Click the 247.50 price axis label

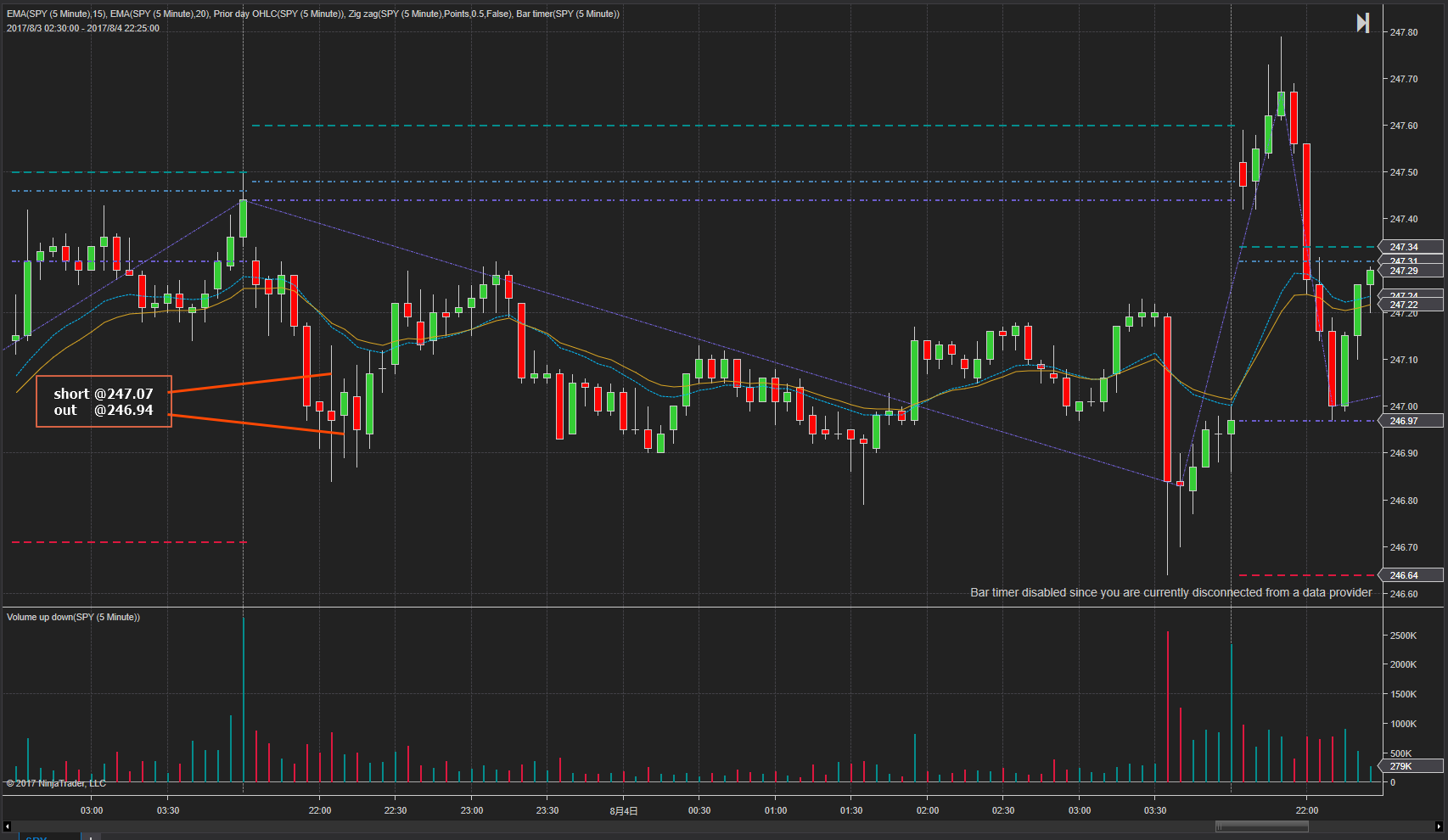coord(1404,172)
